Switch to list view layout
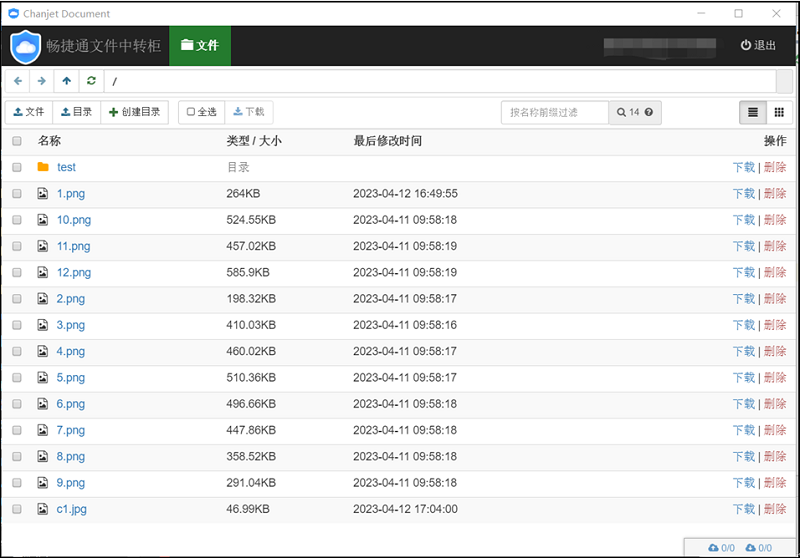The image size is (800, 558). (753, 112)
